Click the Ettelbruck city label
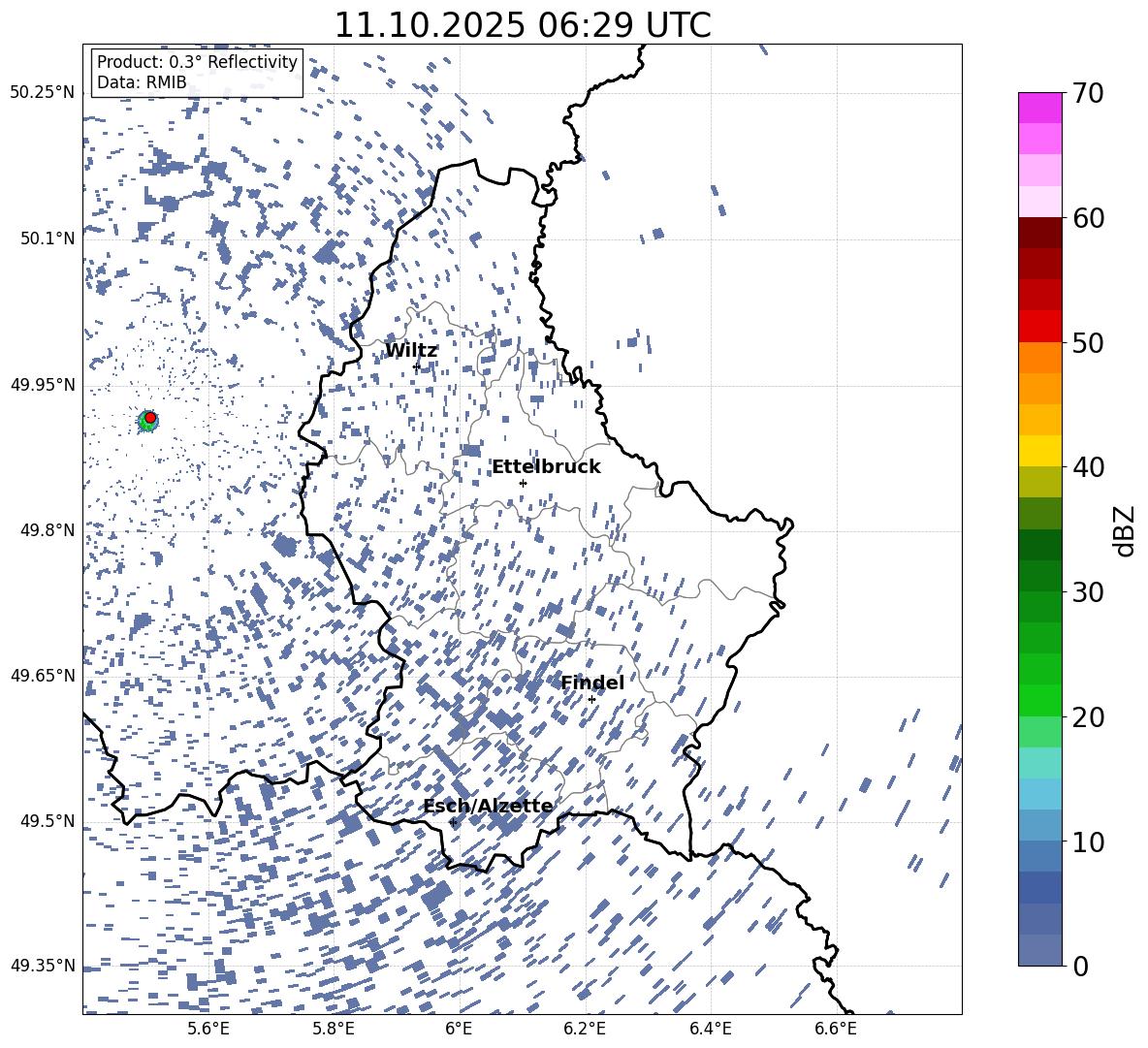The height and width of the screenshot is (1048, 1148). (x=546, y=466)
